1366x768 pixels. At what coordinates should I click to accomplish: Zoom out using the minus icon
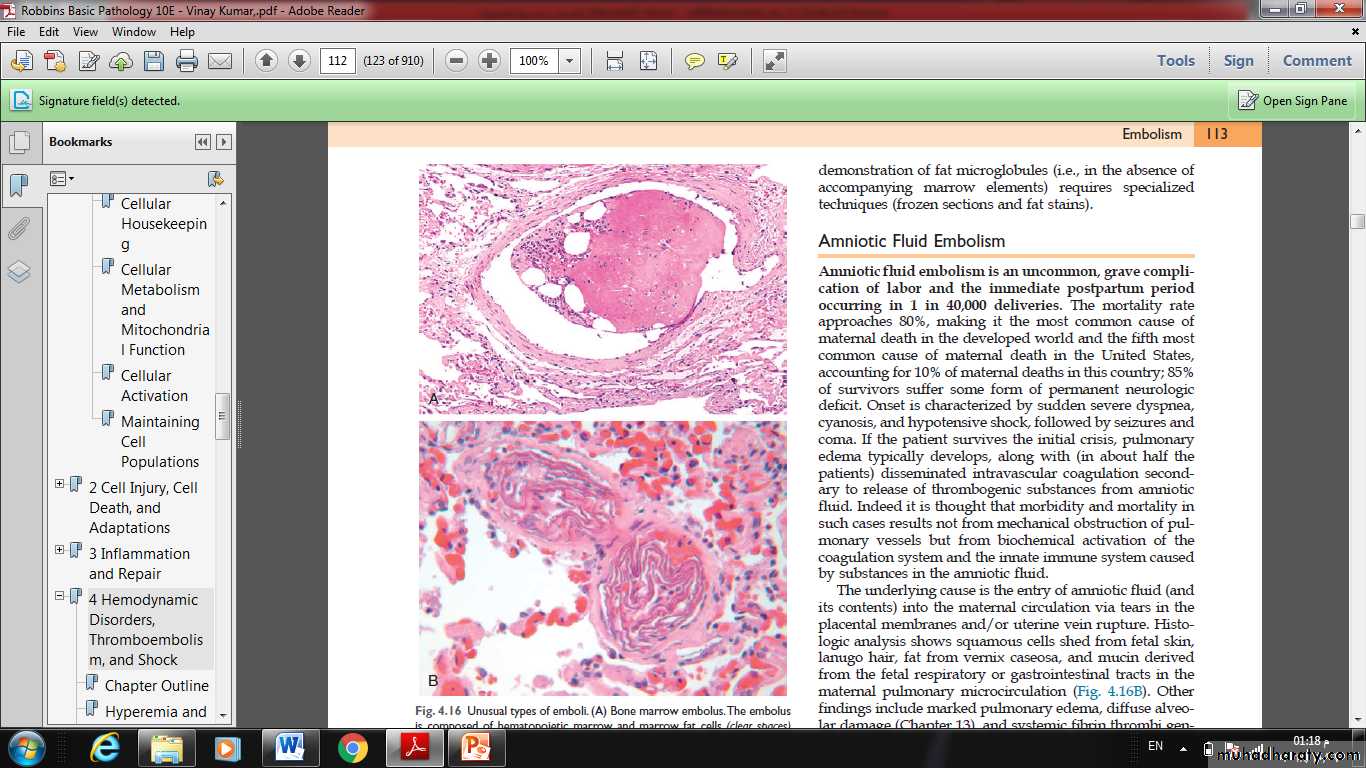point(456,61)
